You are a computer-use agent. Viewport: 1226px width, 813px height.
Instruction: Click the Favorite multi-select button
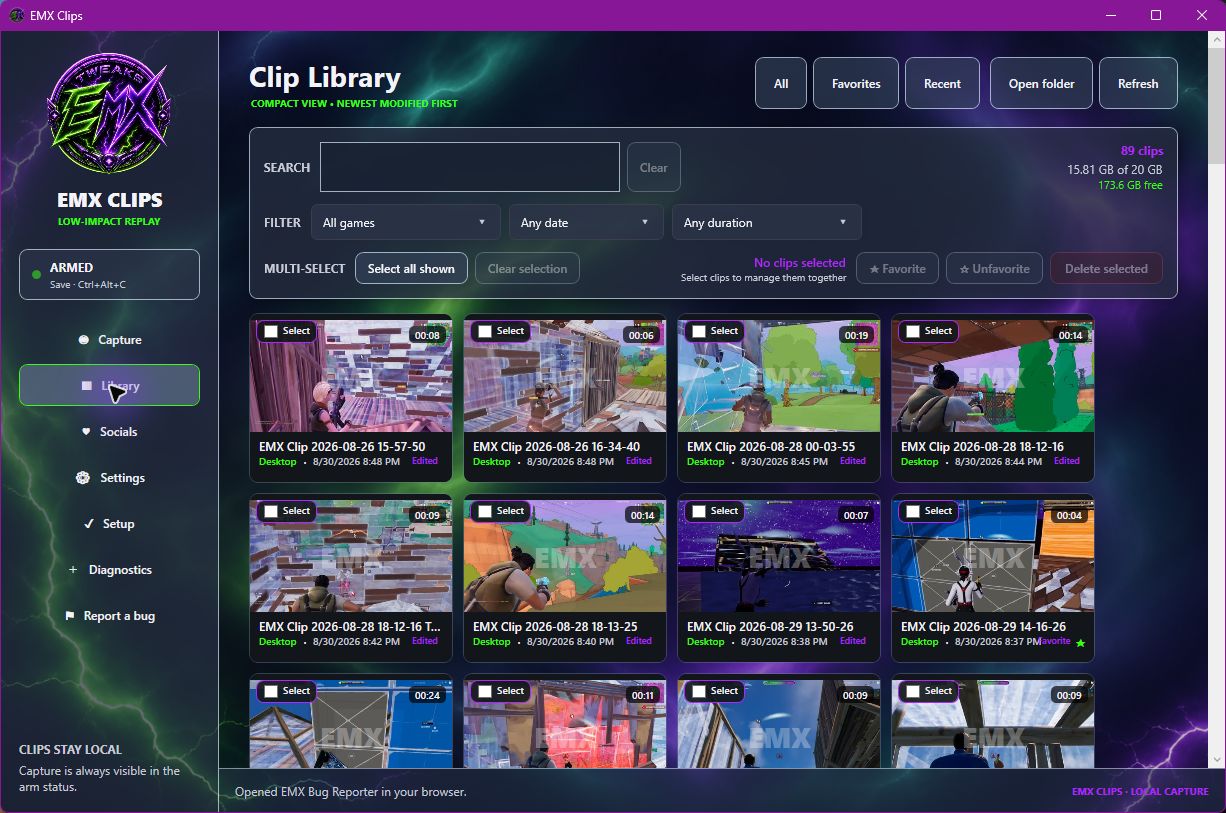(x=897, y=268)
